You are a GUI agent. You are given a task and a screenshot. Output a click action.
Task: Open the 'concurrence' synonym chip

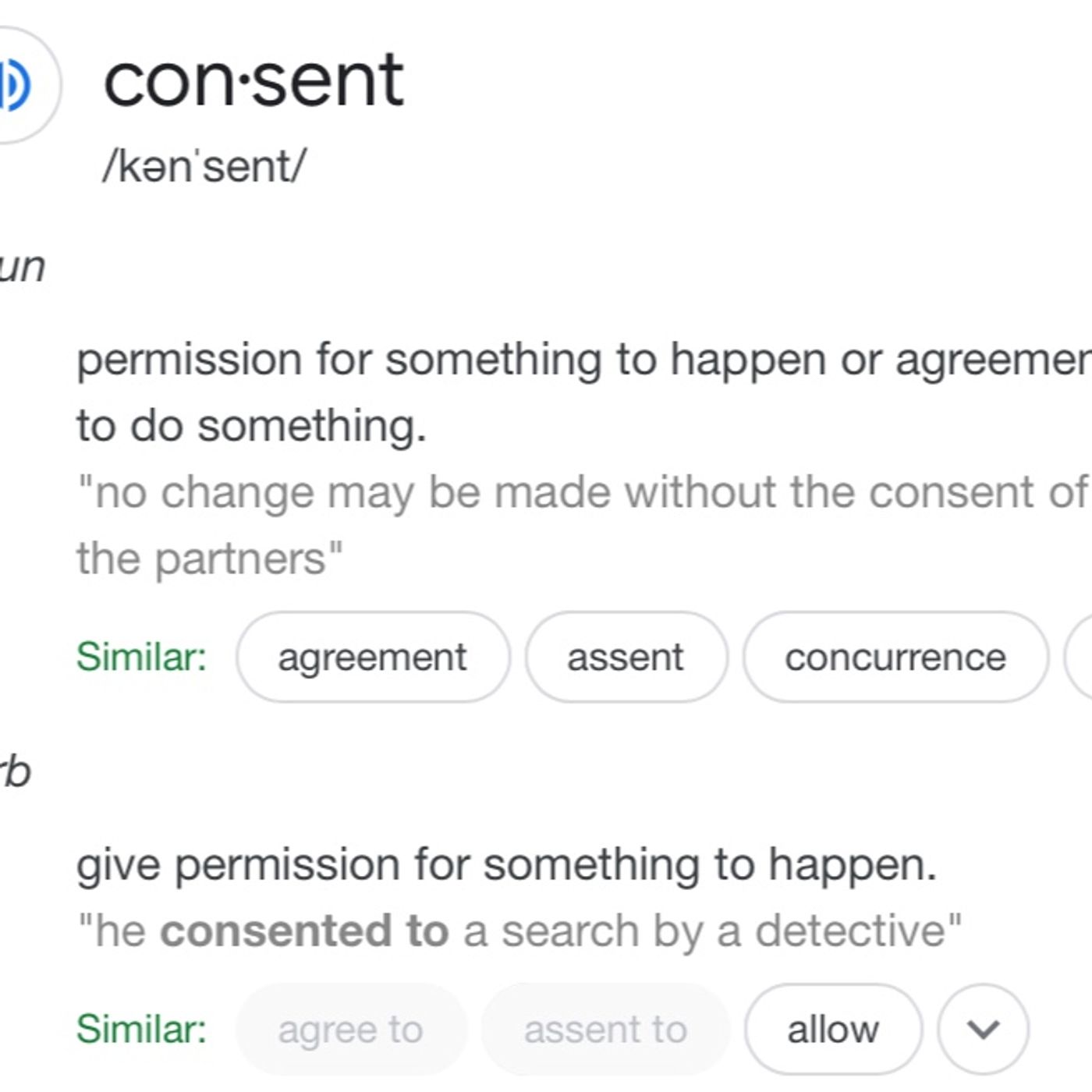(x=895, y=657)
